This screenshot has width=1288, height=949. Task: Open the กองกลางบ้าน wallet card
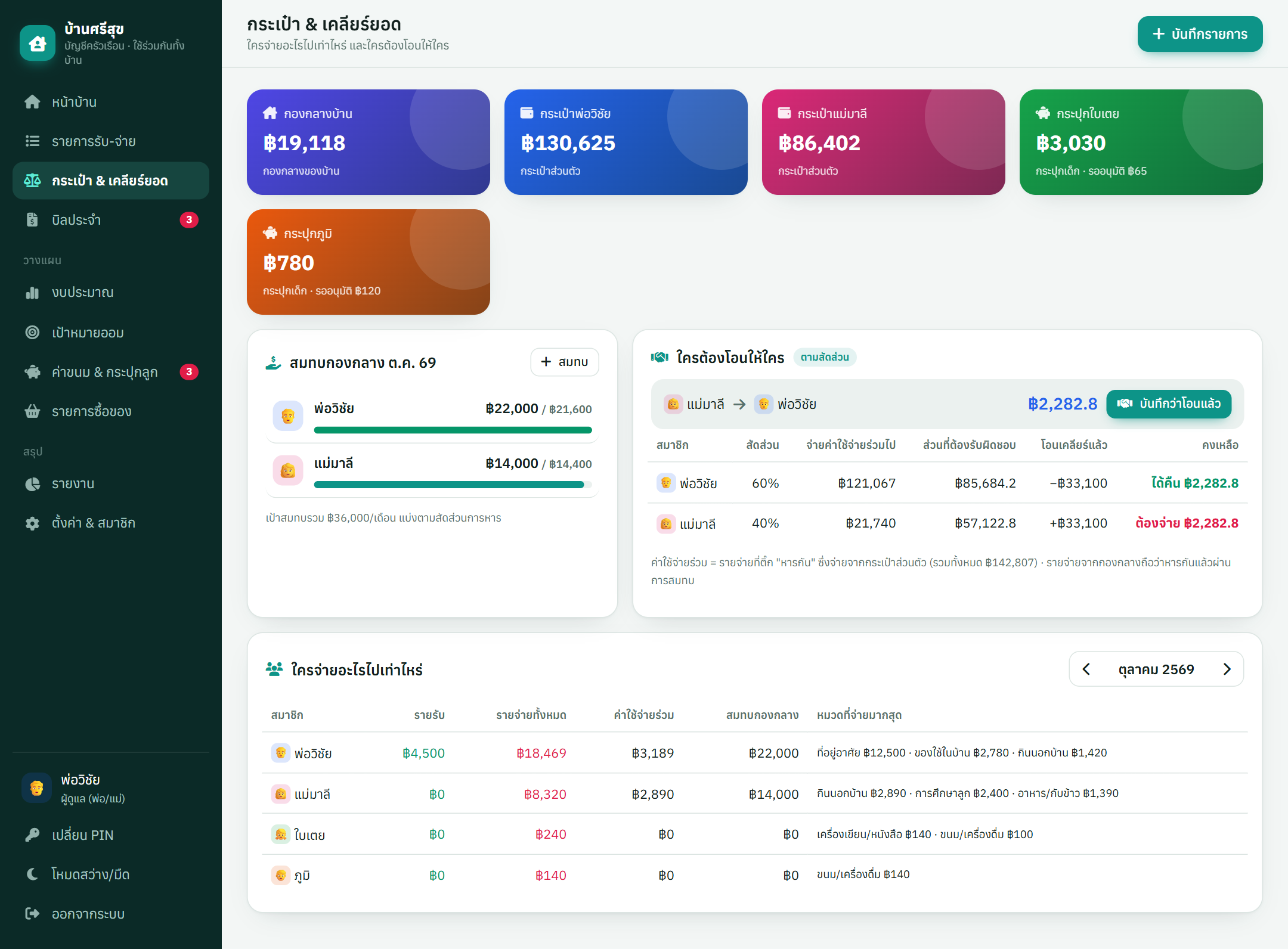(369, 142)
